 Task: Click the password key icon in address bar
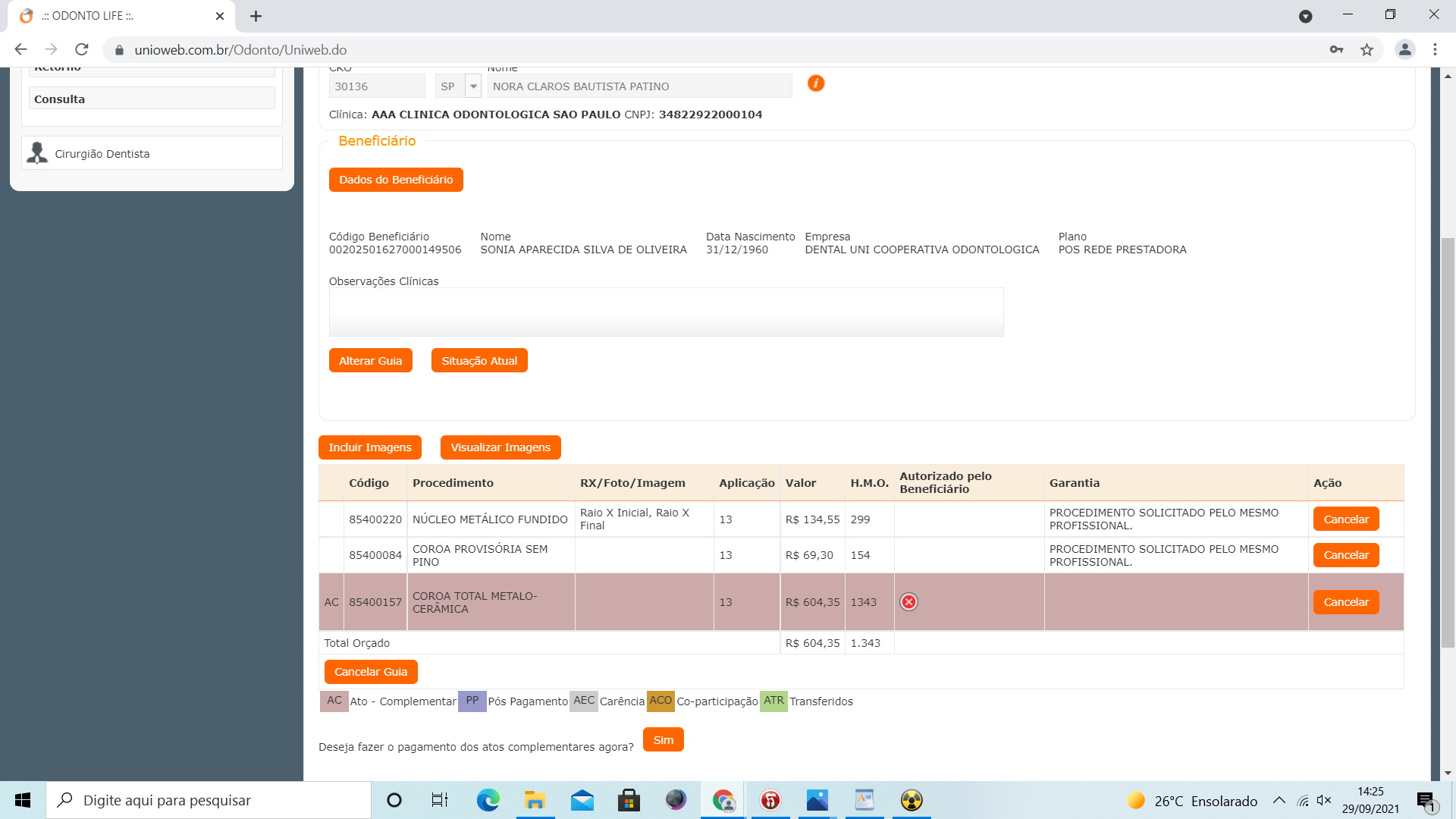click(x=1336, y=50)
